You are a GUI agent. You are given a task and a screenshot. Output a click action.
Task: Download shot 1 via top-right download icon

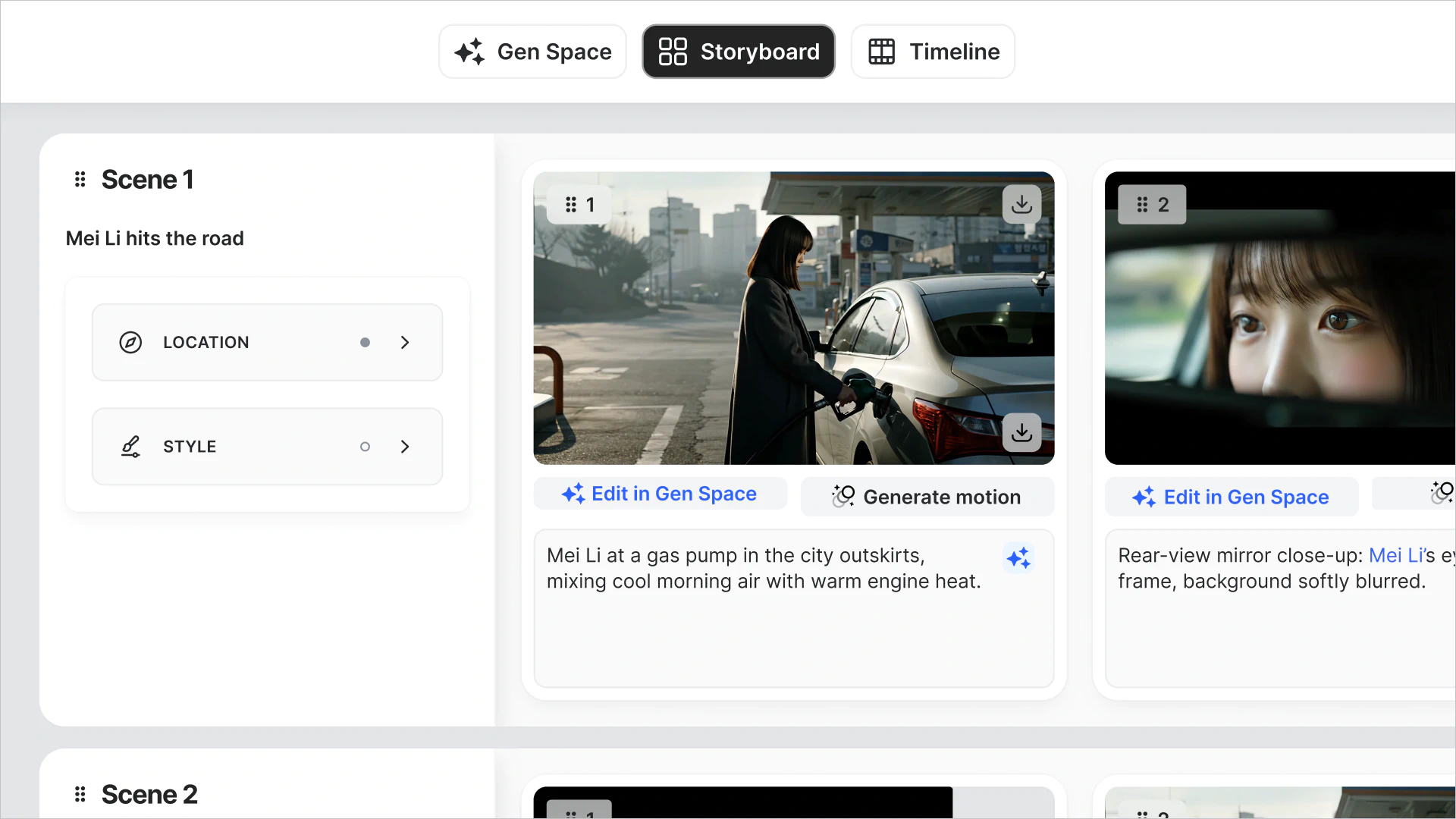[1021, 205]
